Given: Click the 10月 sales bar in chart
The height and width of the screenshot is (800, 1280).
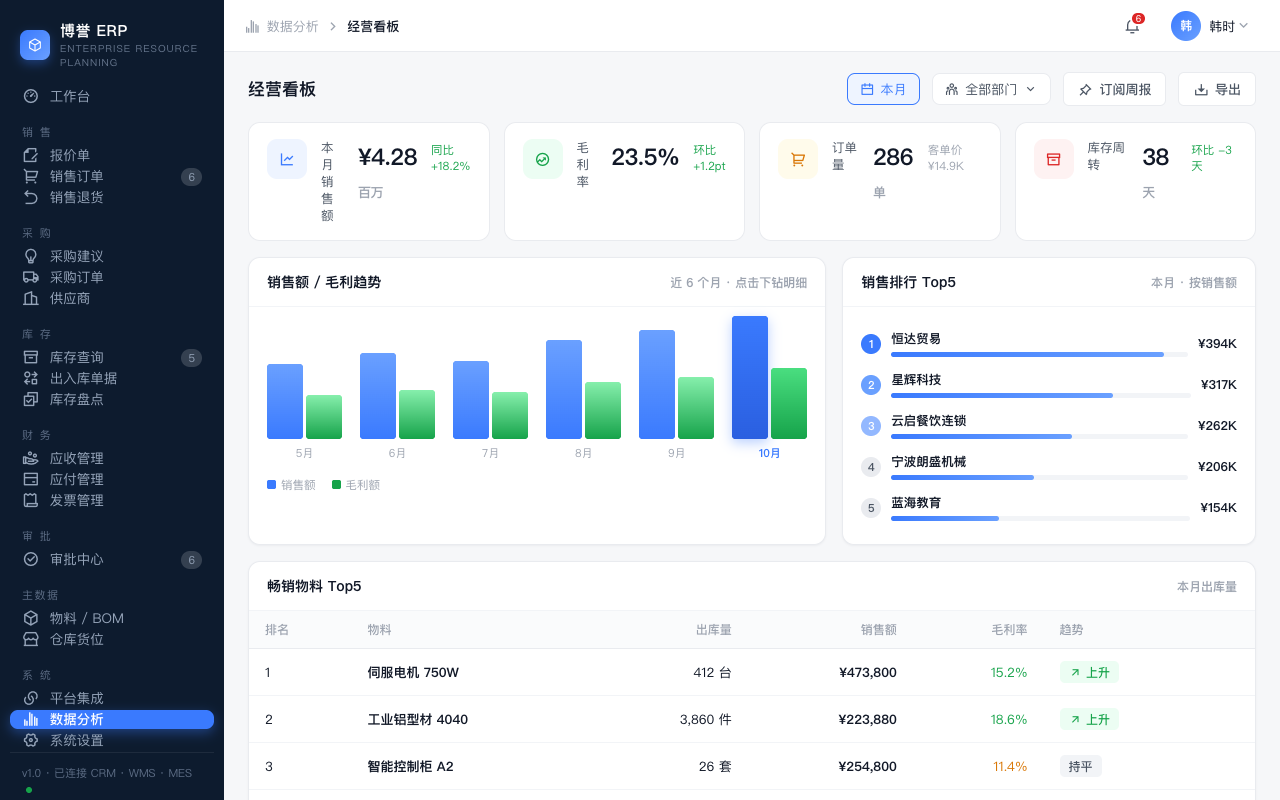Looking at the screenshot, I should tap(750, 378).
